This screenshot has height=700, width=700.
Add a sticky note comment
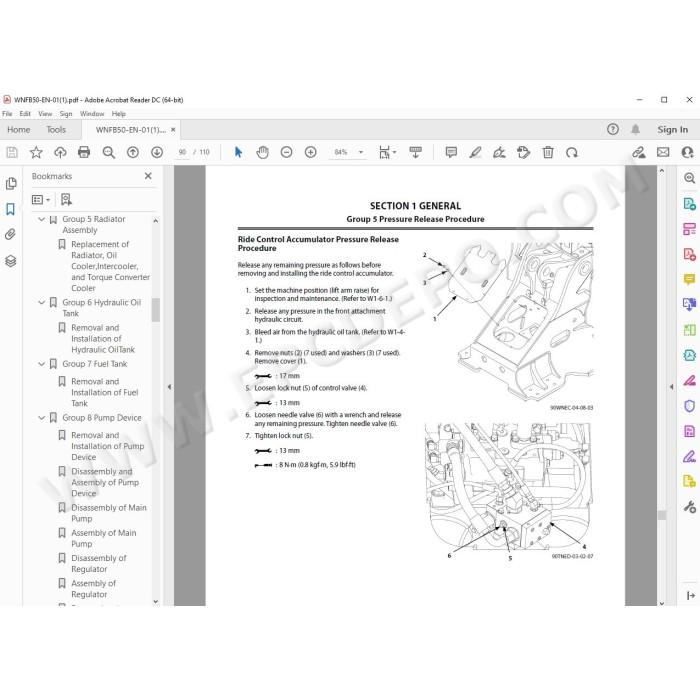tap(451, 153)
